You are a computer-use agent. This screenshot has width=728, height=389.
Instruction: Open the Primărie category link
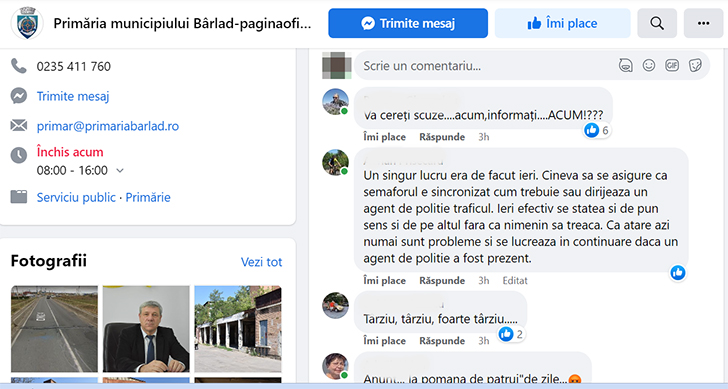coord(148,197)
